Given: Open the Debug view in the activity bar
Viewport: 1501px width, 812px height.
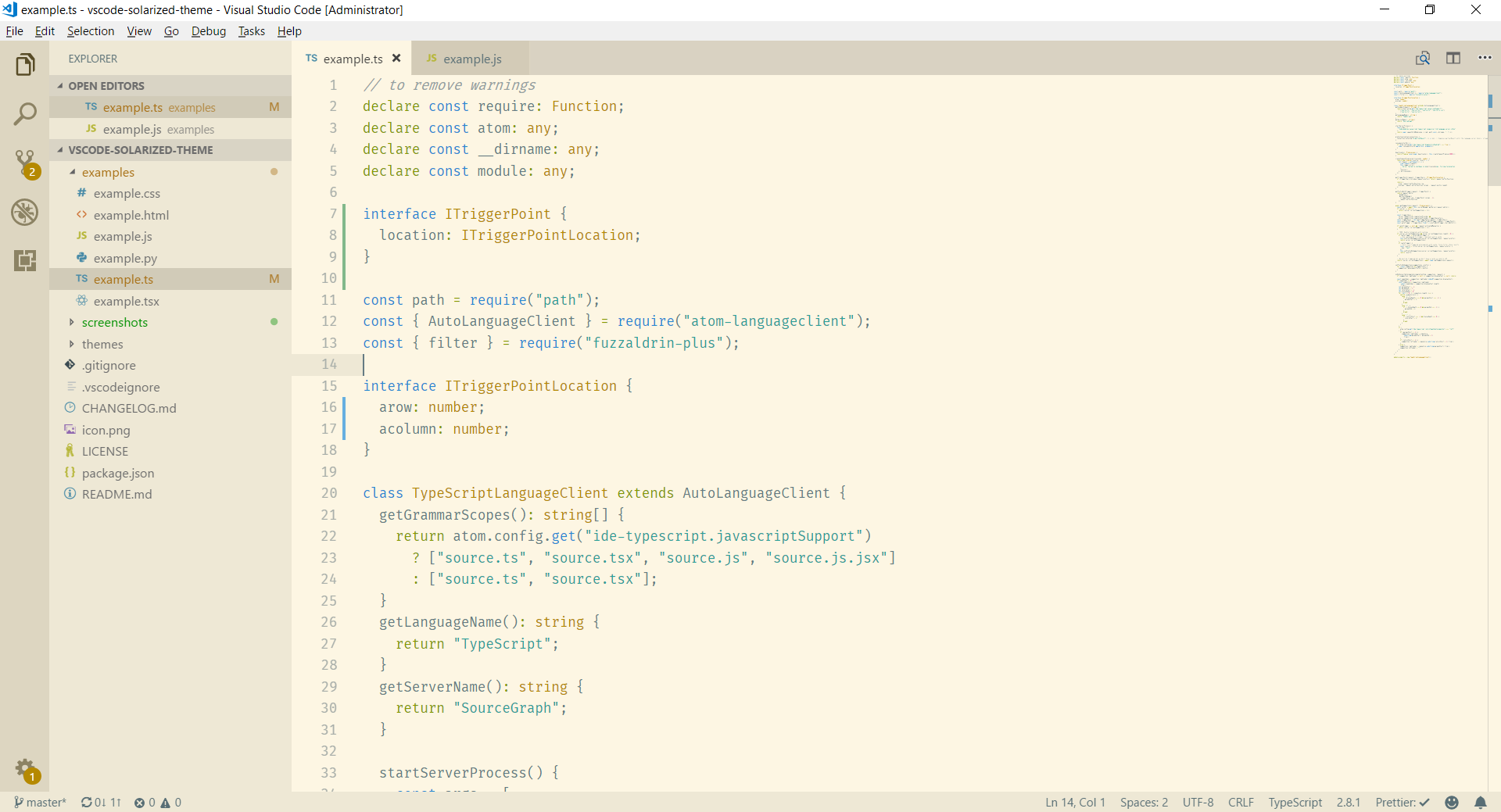Looking at the screenshot, I should click(x=26, y=212).
